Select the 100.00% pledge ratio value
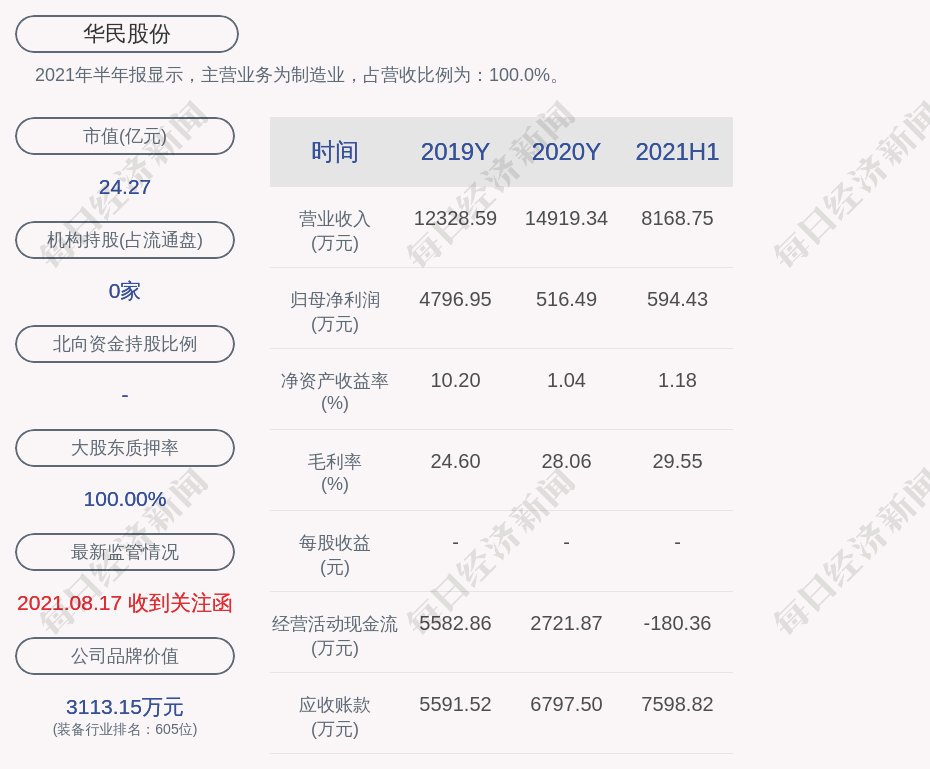 tap(125, 499)
